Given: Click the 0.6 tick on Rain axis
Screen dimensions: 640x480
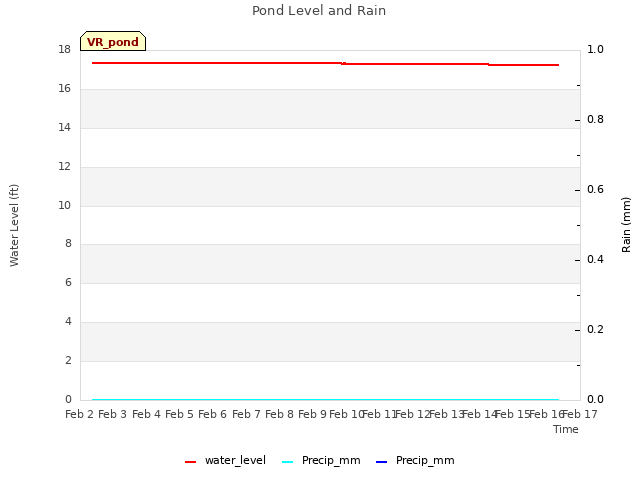Looking at the screenshot, I should (x=595, y=189).
